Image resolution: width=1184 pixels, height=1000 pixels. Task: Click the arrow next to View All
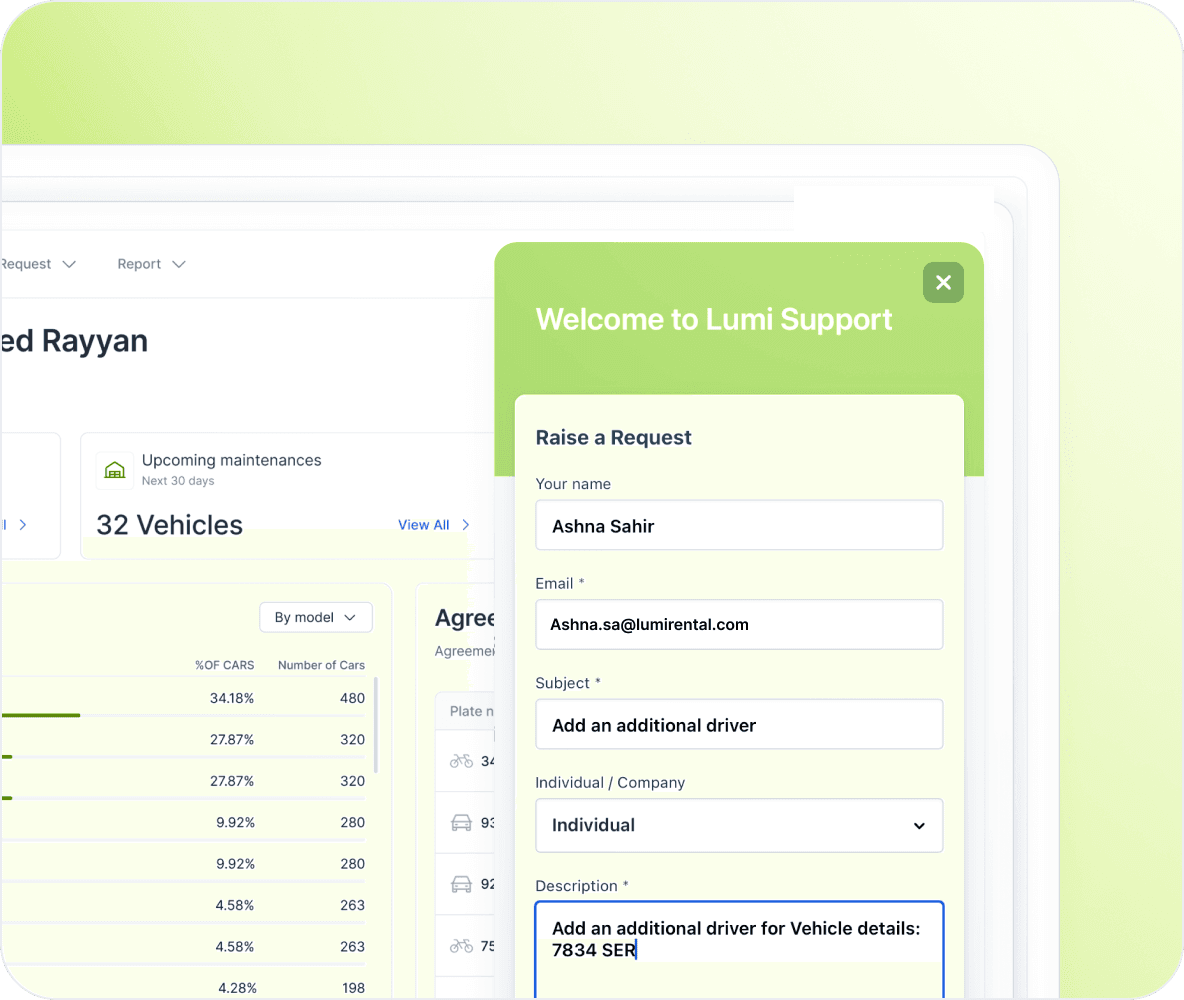tap(466, 525)
